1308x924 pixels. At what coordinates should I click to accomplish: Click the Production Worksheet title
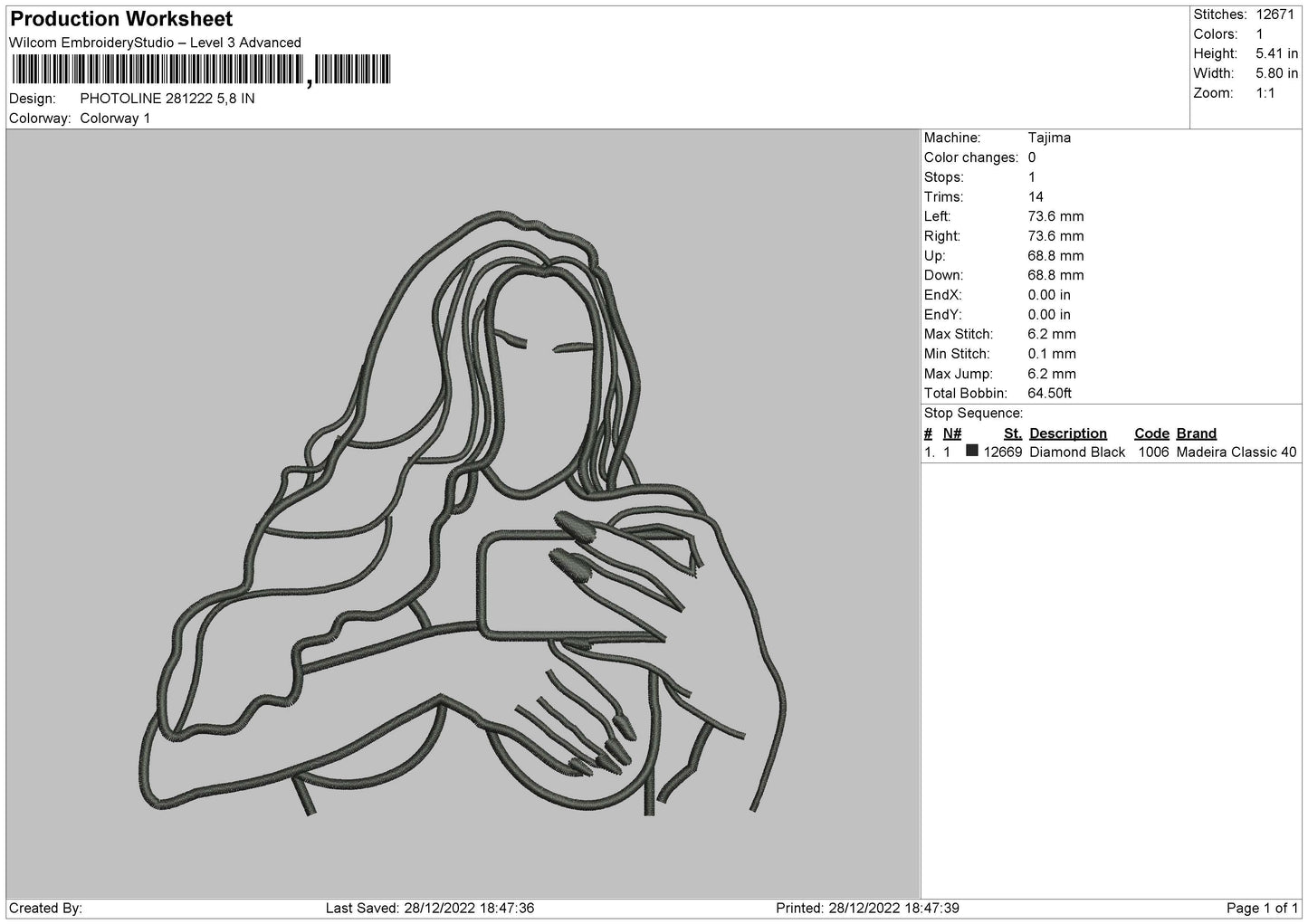[x=121, y=19]
